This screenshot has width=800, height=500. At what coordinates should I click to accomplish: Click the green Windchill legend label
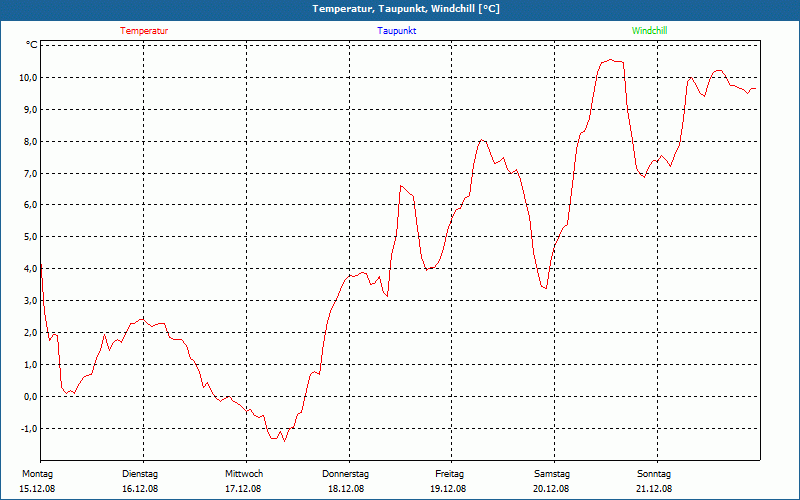click(649, 31)
